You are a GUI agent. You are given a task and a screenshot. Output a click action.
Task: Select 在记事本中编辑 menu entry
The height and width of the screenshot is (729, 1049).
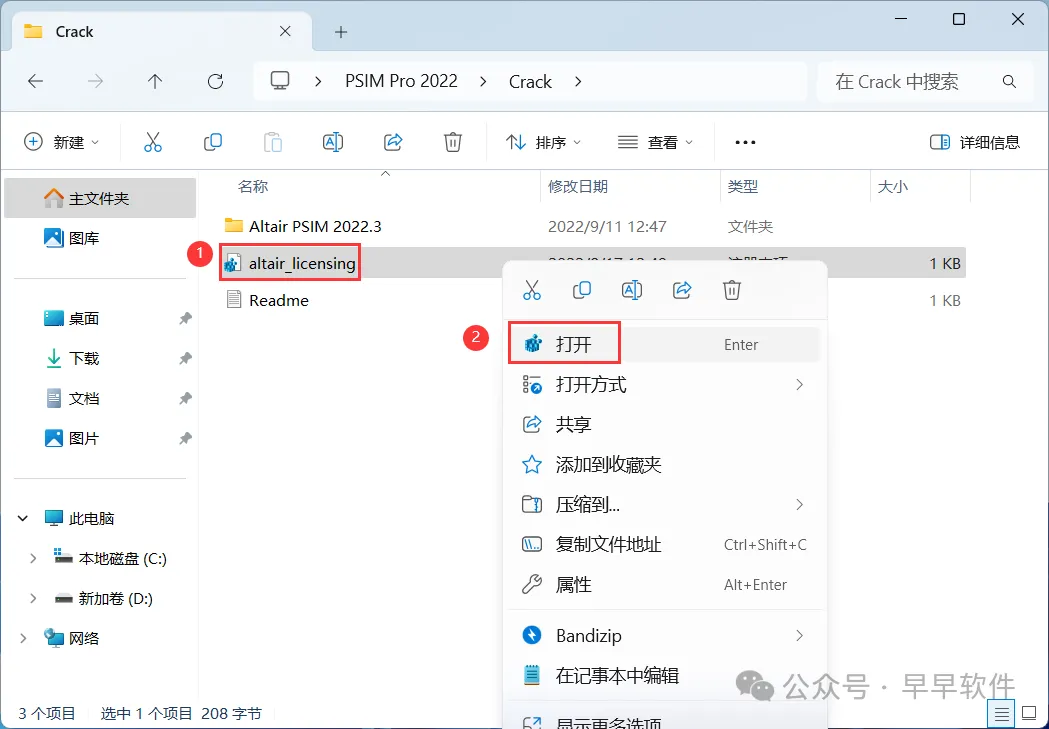(x=664, y=675)
